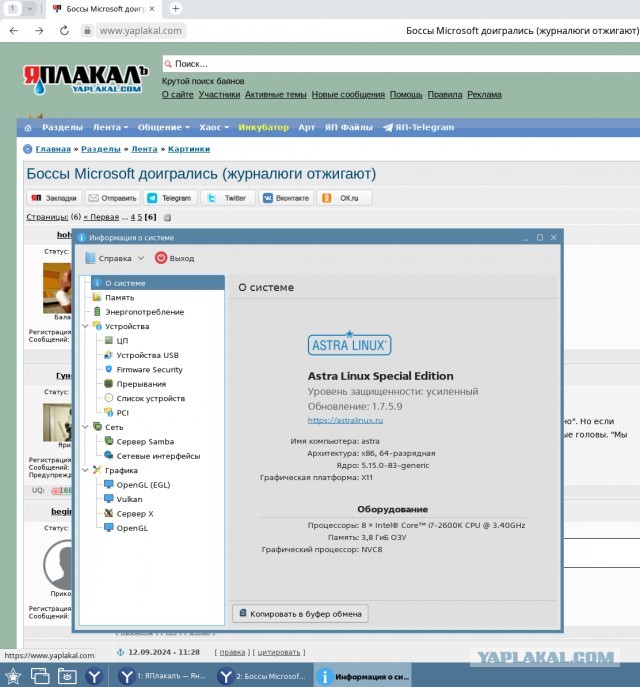Open the Участники link
Screen dimensions: 640x687
pyautogui.click(x=219, y=95)
